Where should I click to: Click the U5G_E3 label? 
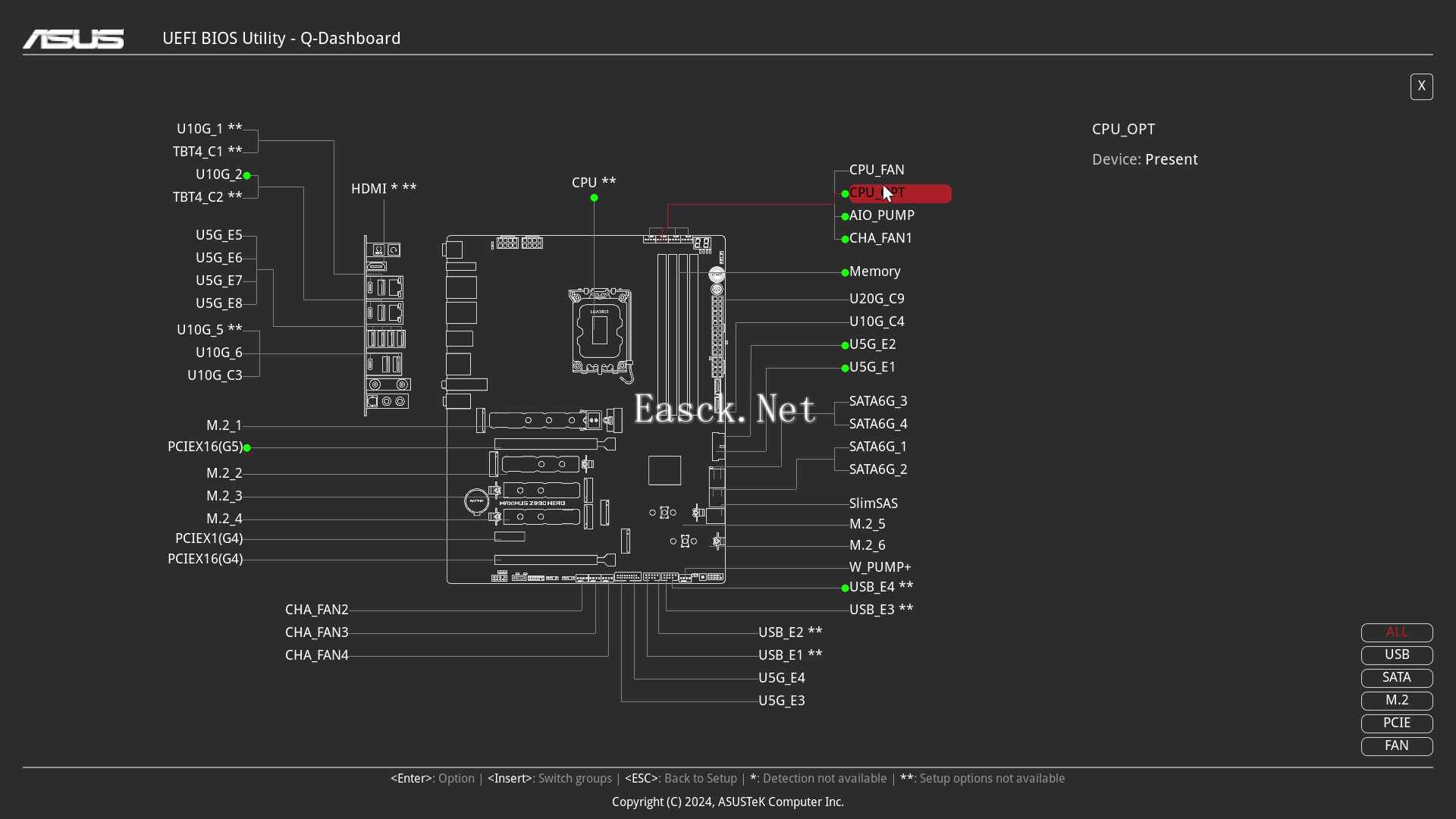tap(782, 701)
